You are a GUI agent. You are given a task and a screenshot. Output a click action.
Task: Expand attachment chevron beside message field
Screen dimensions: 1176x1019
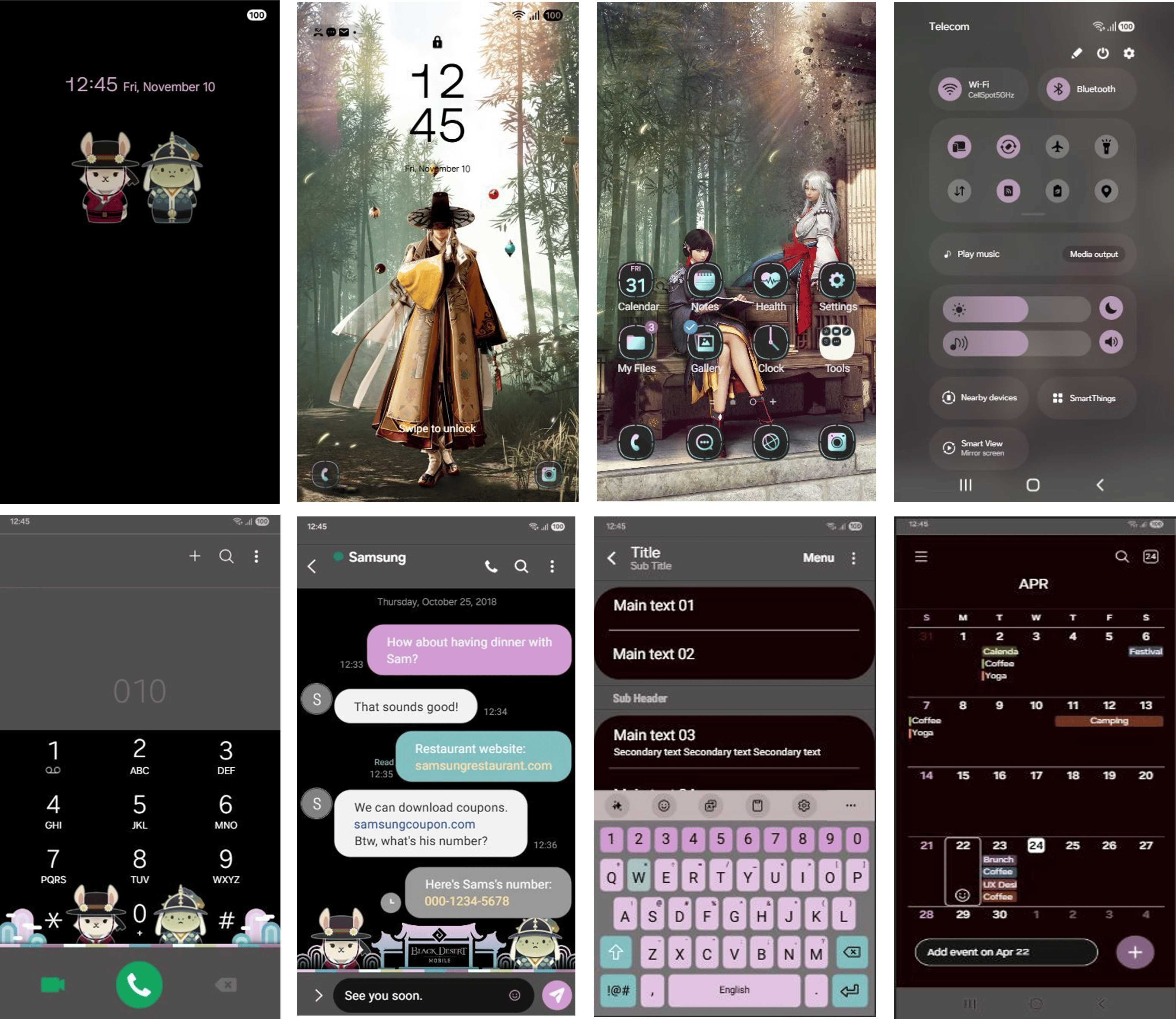(318, 995)
